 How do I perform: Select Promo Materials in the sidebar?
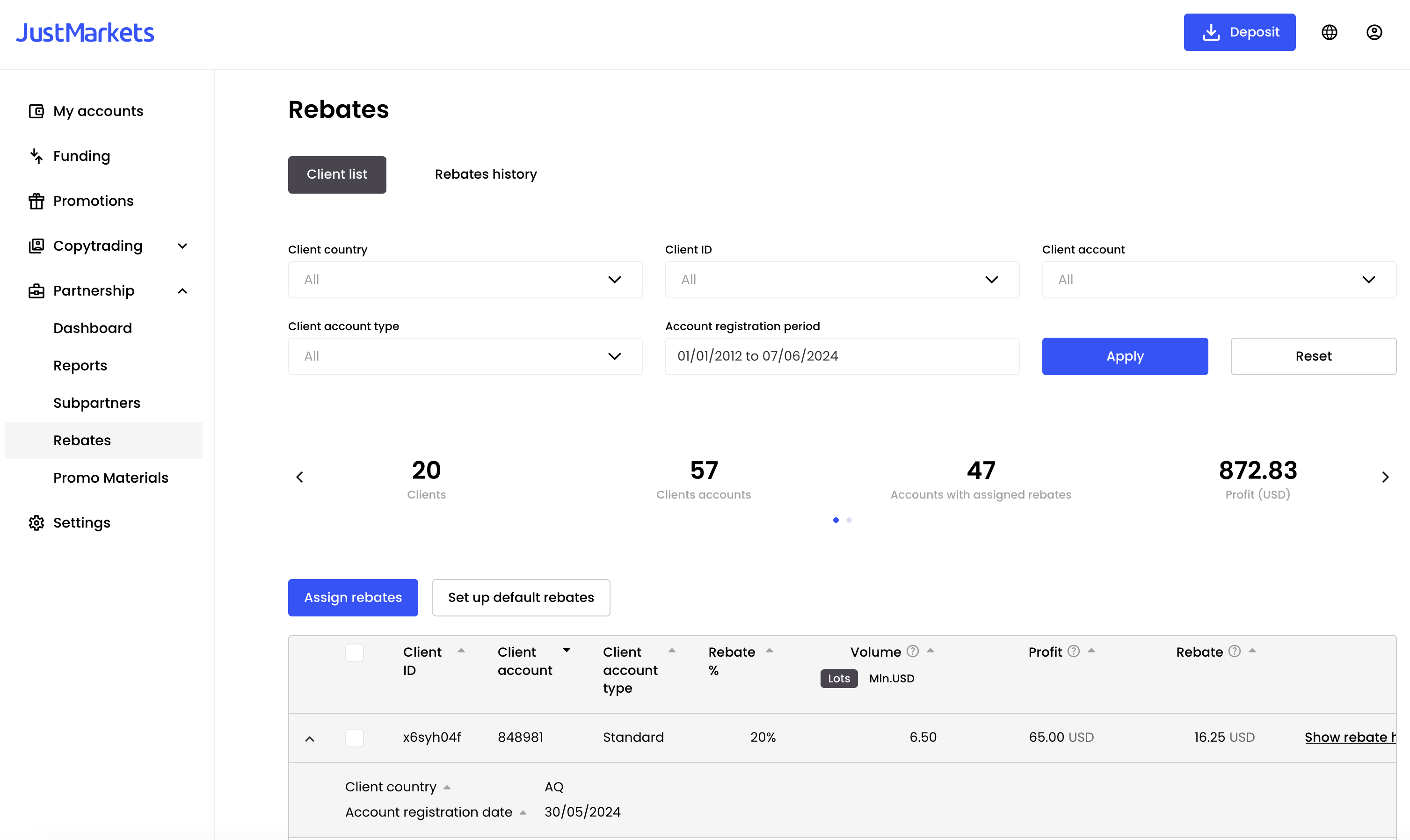110,478
